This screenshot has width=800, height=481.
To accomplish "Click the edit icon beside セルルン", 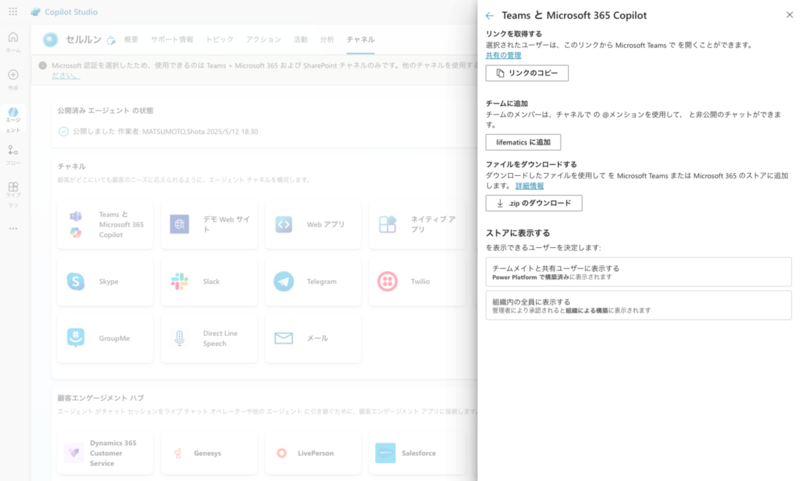I will (x=111, y=40).
